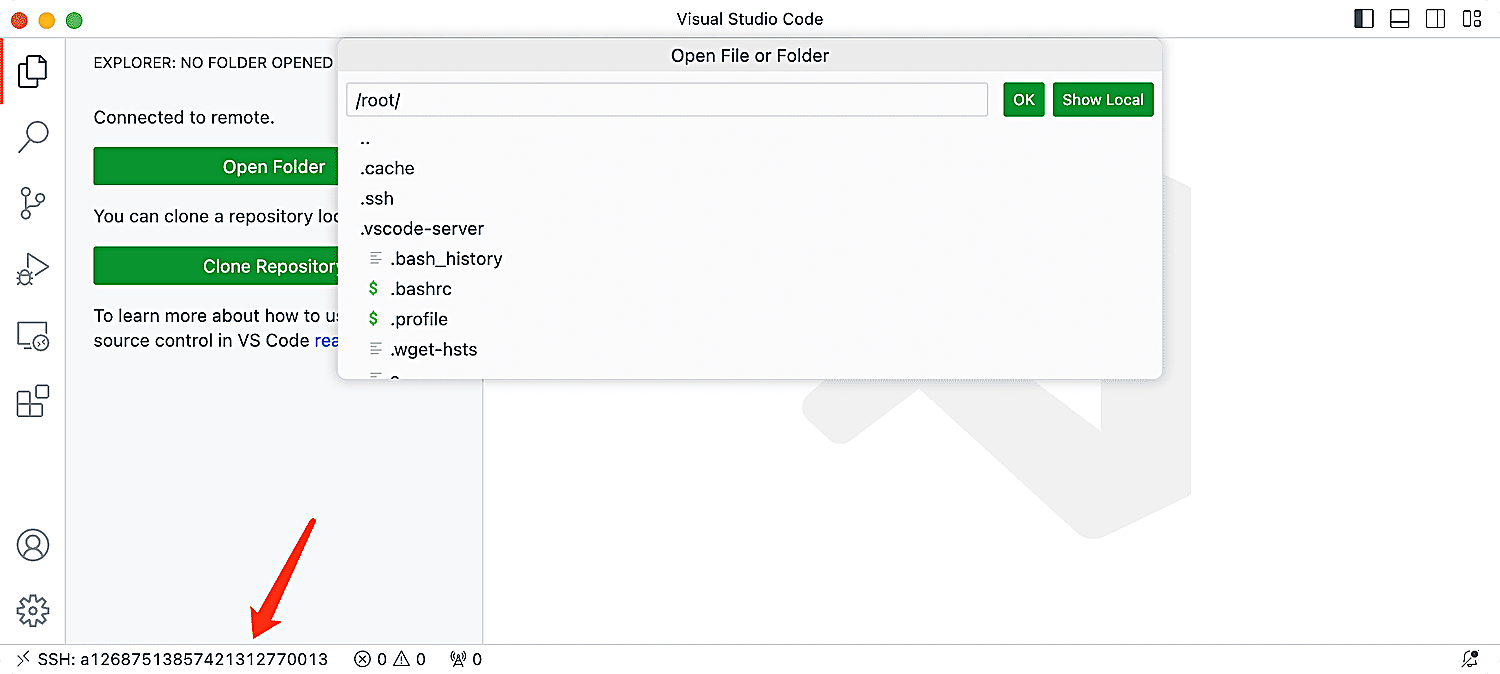Select the .vscode-server folder

coord(750,229)
